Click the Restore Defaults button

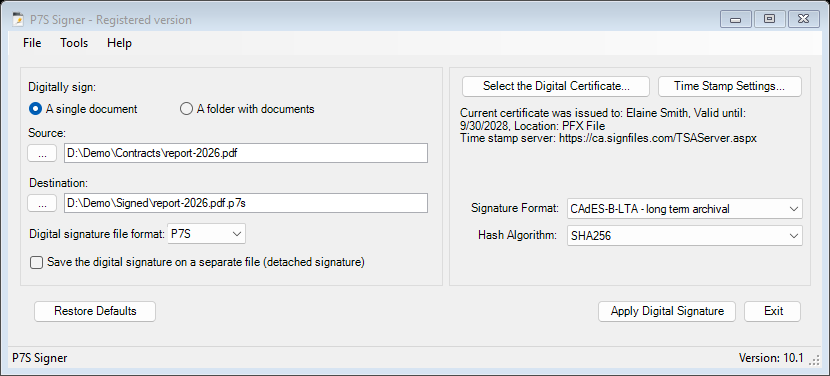point(95,311)
